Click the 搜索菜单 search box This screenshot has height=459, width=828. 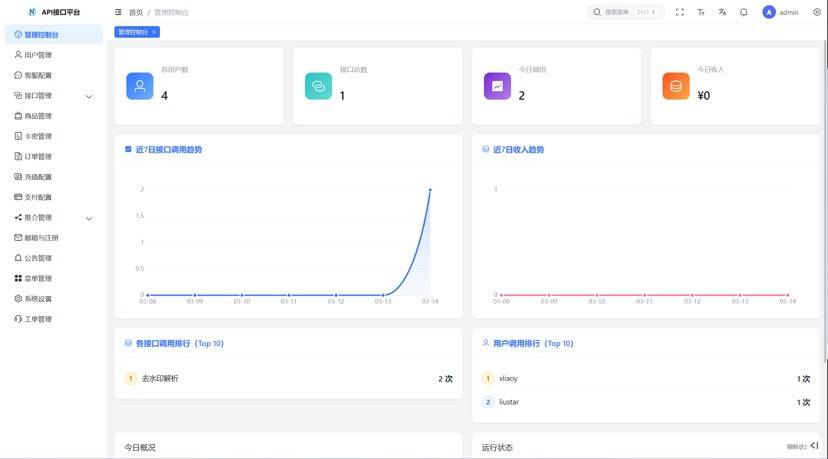pyautogui.click(x=624, y=12)
